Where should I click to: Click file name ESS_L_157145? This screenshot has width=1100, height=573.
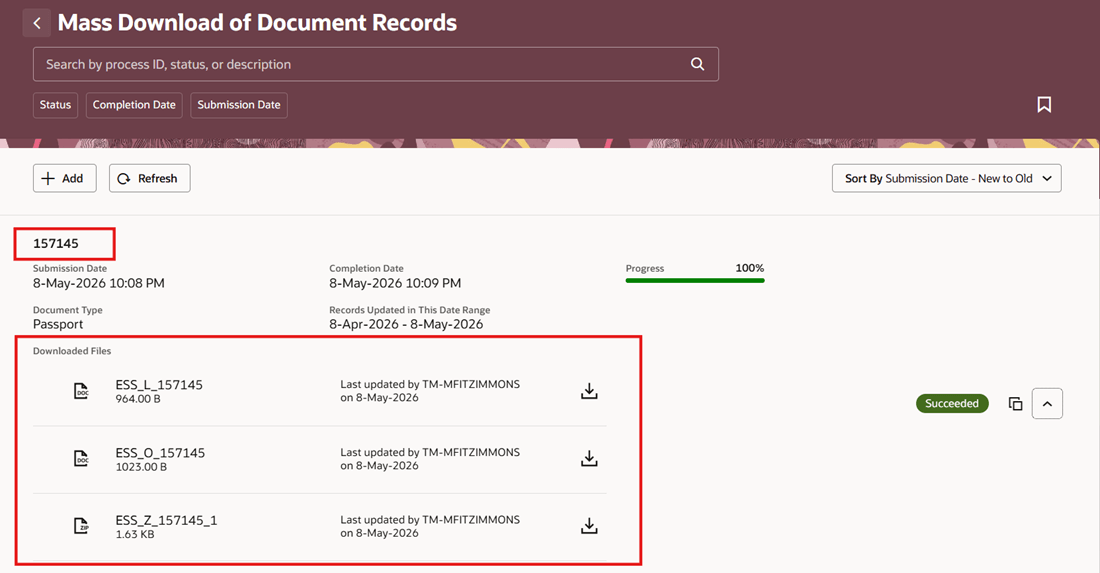pos(159,384)
